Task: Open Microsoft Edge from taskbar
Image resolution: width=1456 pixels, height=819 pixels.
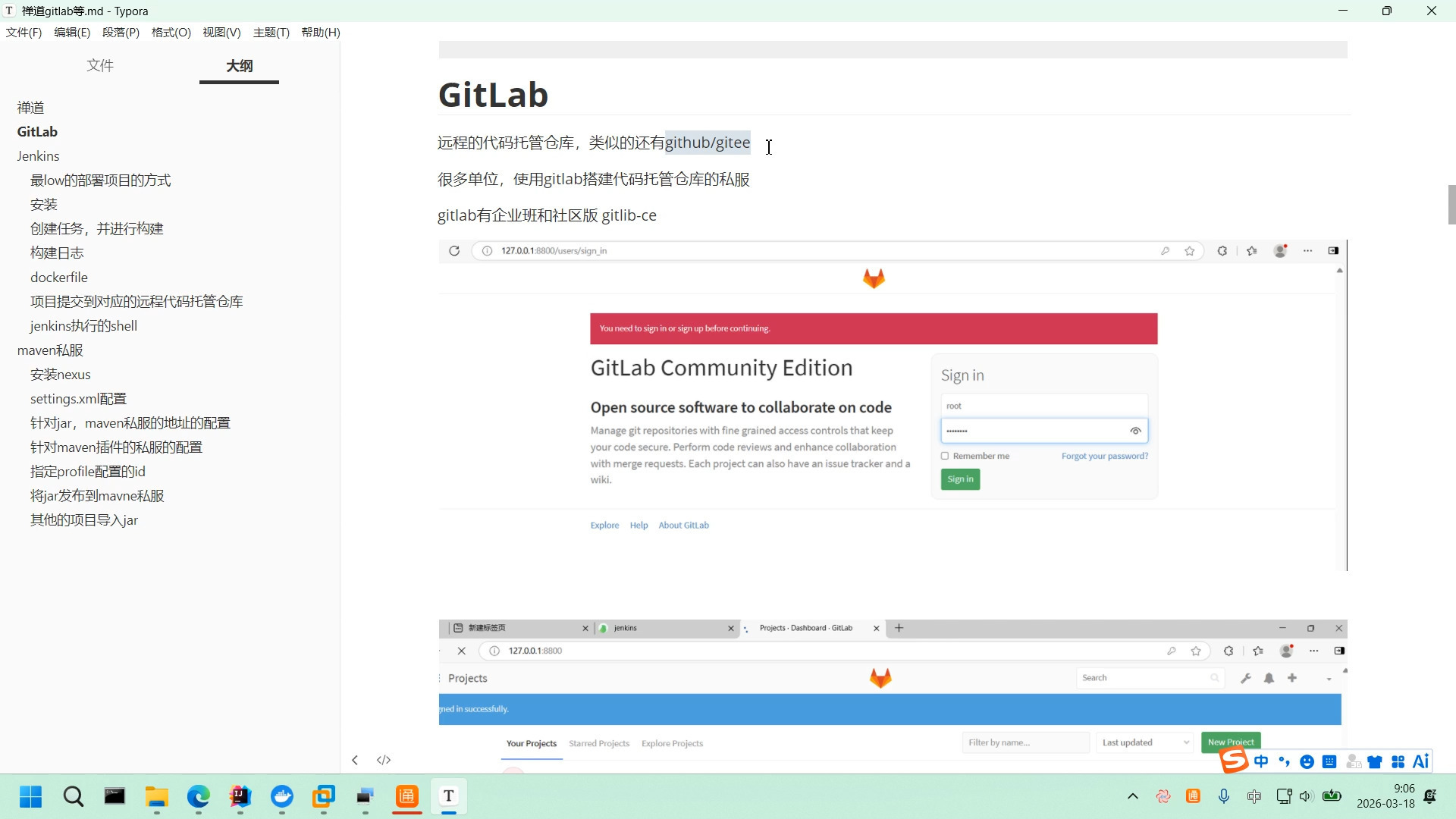Action: (199, 796)
